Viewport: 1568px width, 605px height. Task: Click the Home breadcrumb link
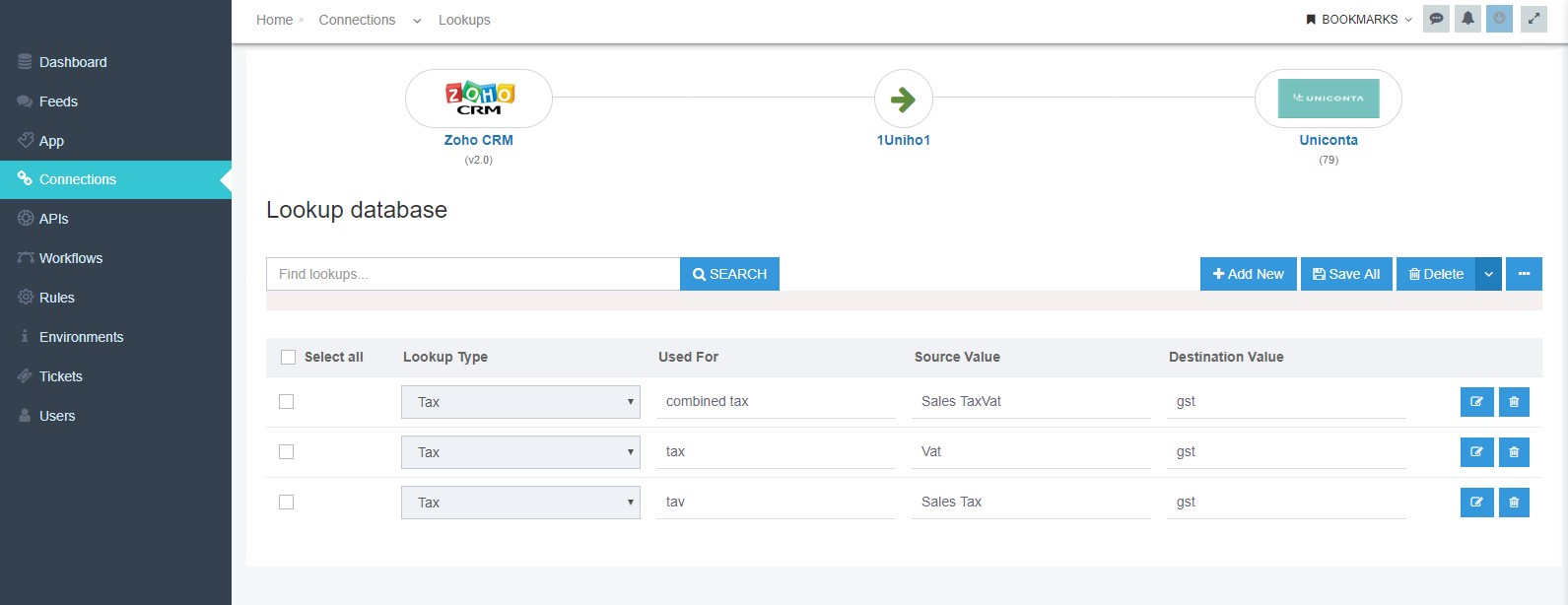[x=274, y=20]
